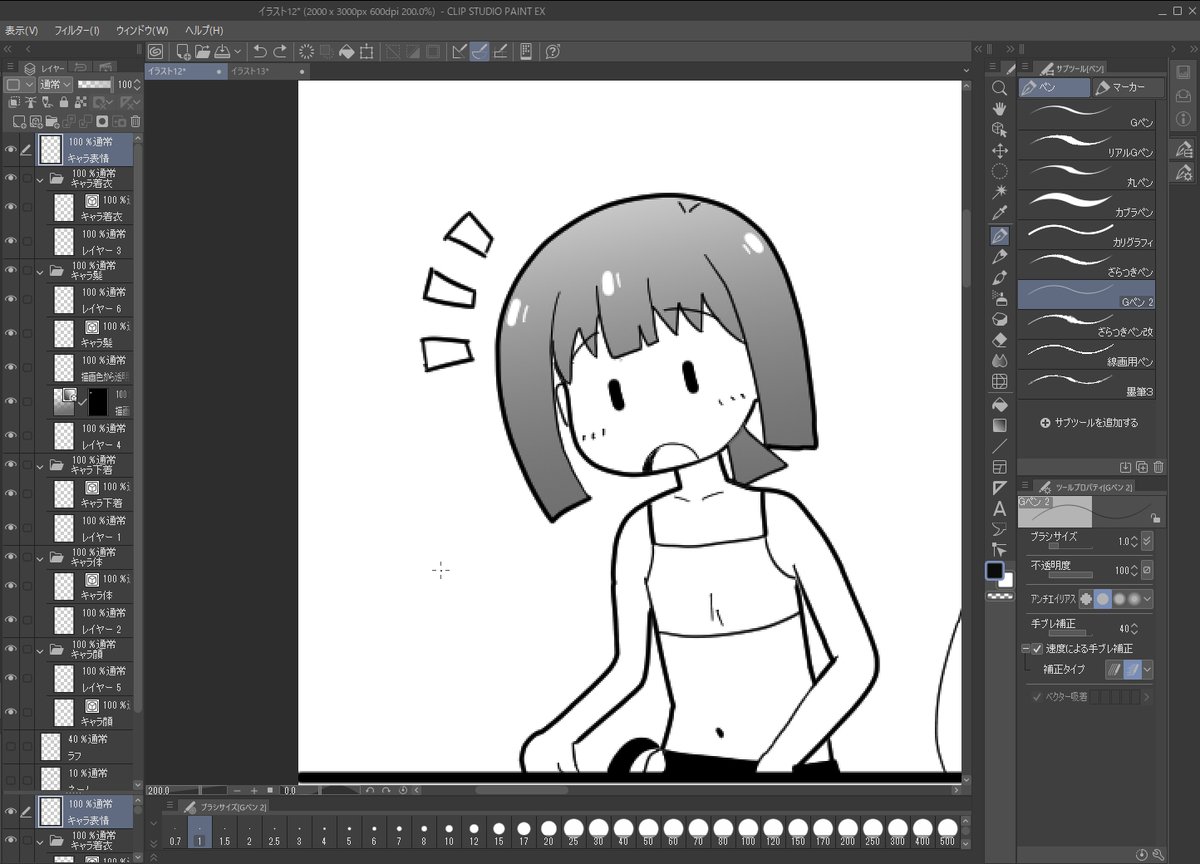1200x864 pixels.
Task: Select the Gradient tool
Action: pyautogui.click(x=999, y=425)
